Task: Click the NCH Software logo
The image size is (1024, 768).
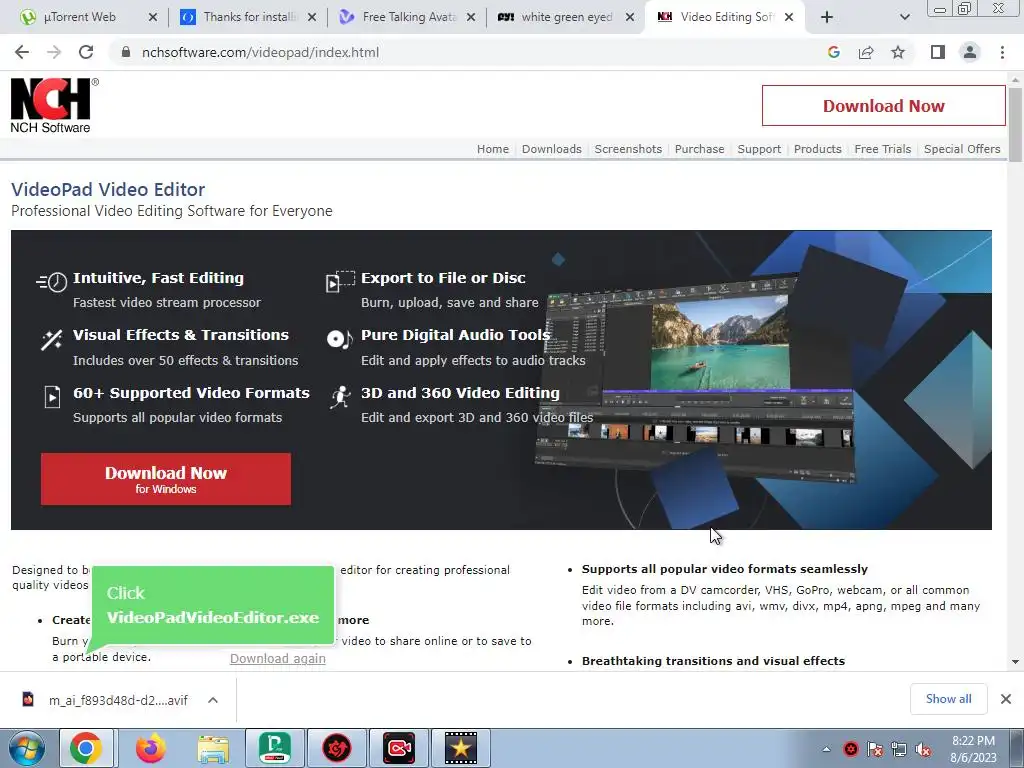Action: [x=54, y=106]
